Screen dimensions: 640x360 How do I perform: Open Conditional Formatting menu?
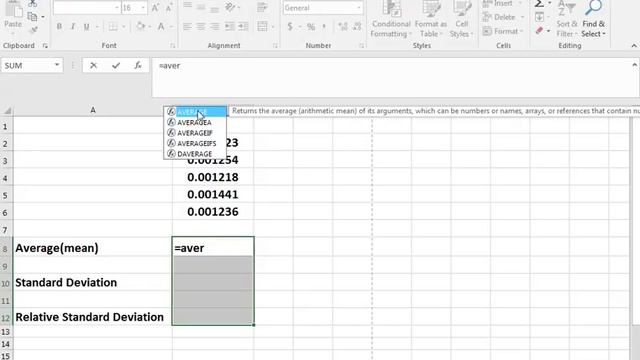tap(390, 19)
